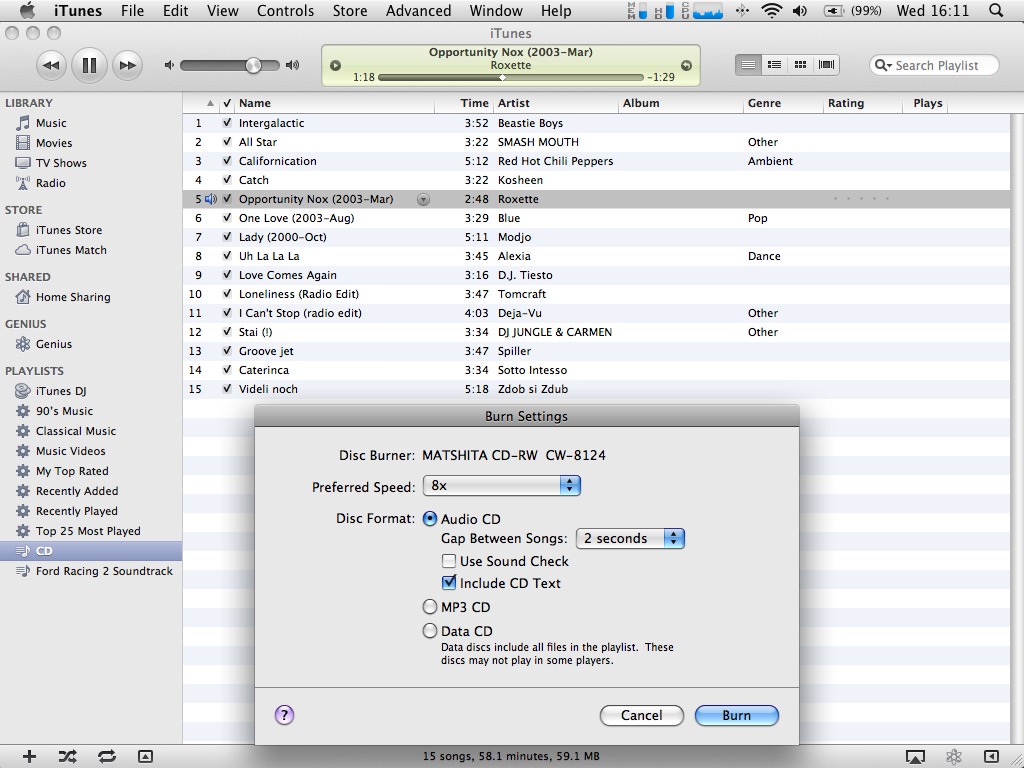This screenshot has width=1024, height=768.
Task: Skip back to the previous track
Action: pyautogui.click(x=50, y=65)
